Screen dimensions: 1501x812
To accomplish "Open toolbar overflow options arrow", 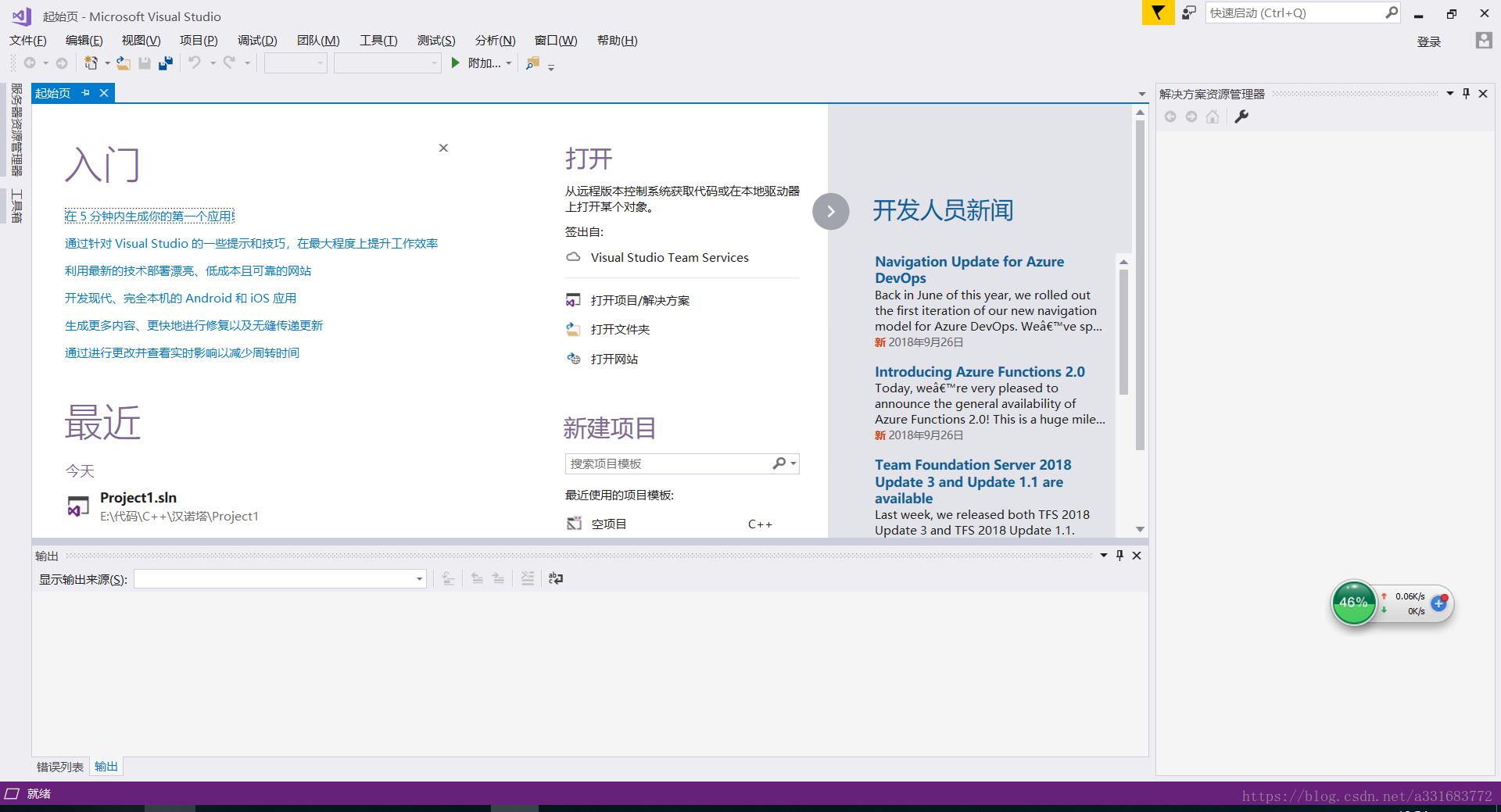I will [x=551, y=68].
